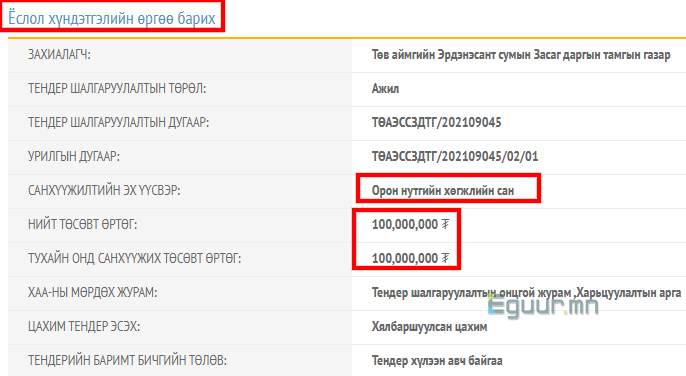This screenshot has width=686, height=376.
Task: Click the Хялбаршуулсан цахим value
Action: 429,327
